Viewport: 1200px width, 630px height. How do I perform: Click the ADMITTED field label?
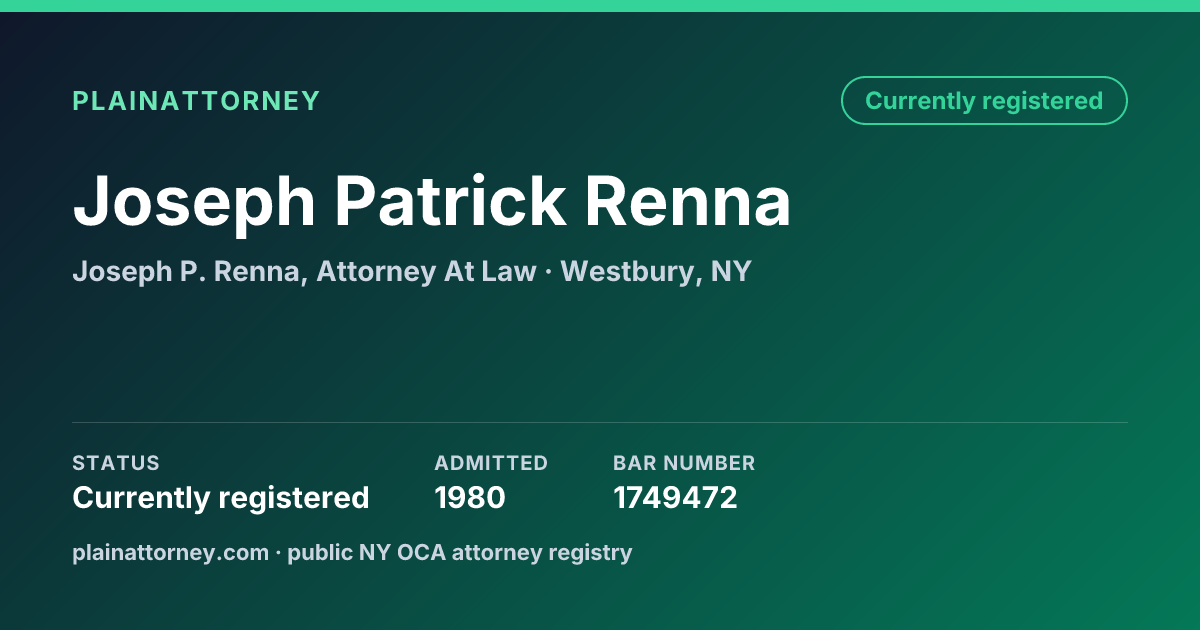[x=491, y=463]
